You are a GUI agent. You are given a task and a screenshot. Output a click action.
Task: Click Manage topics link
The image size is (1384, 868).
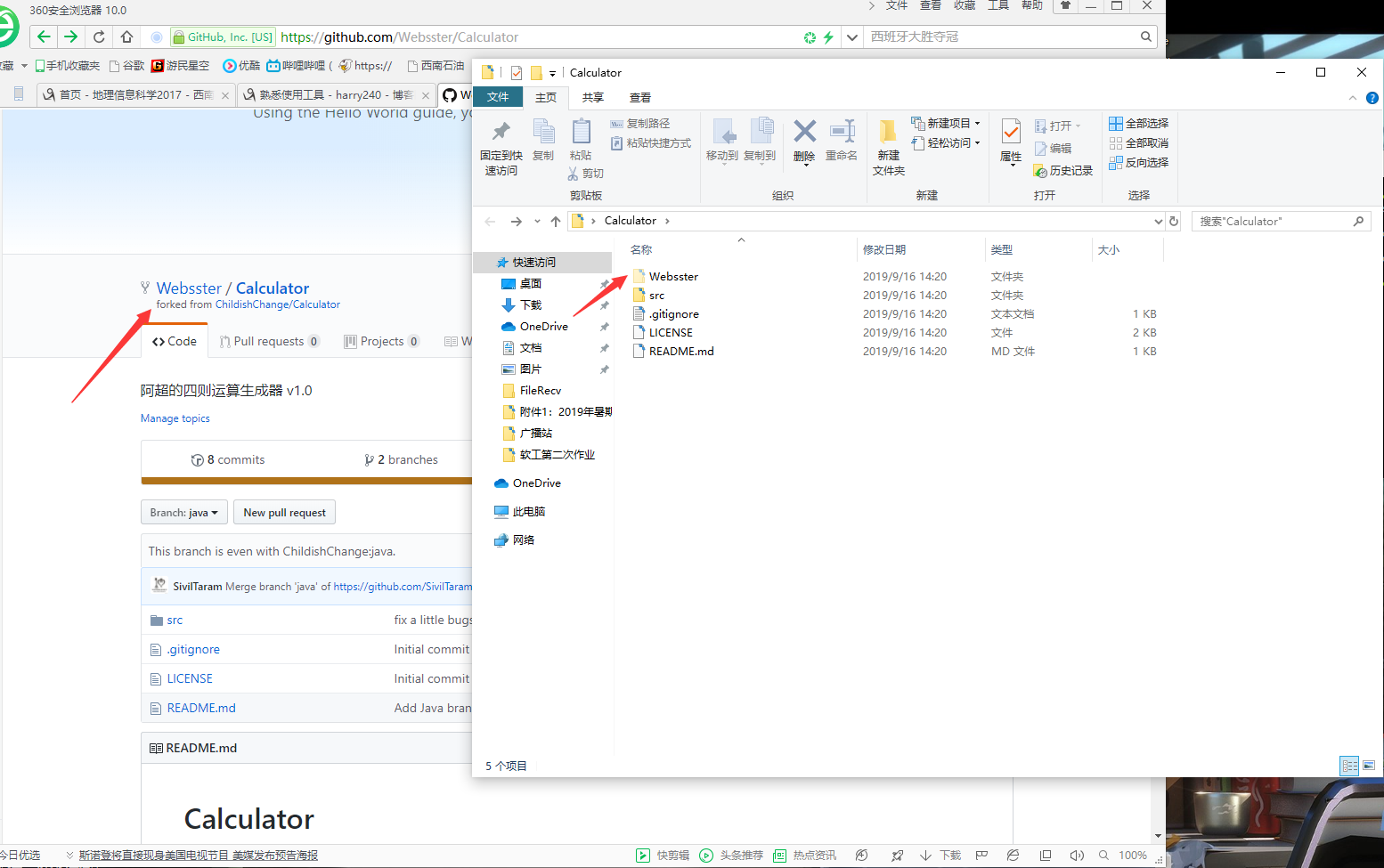(175, 418)
